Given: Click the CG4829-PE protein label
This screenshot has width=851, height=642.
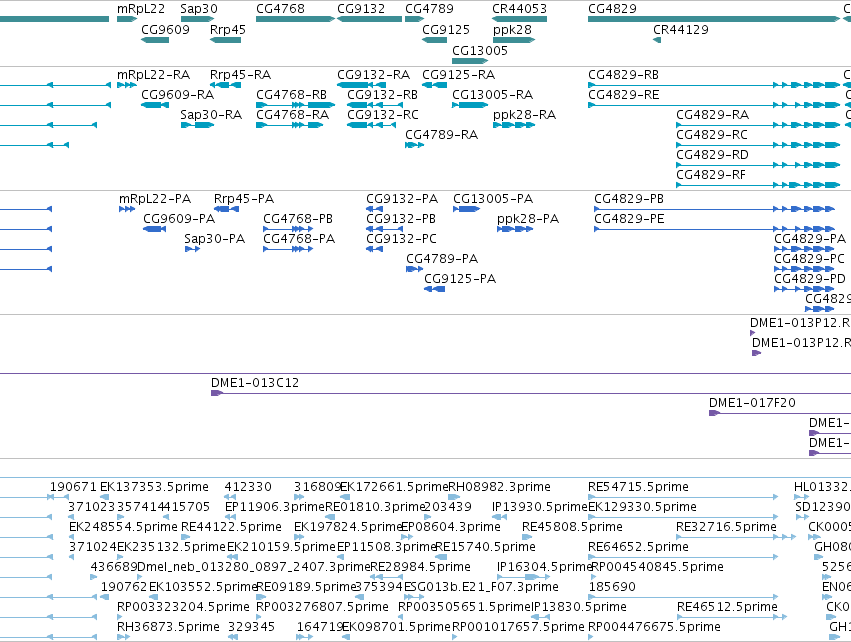Looking at the screenshot, I should [x=630, y=219].
